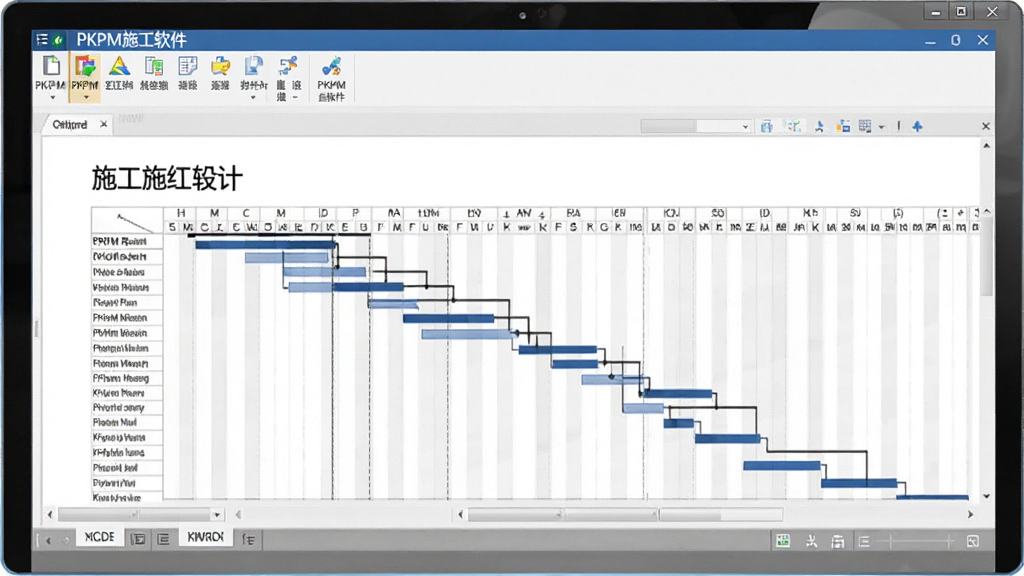Open the dropdown arrow under the first PKPM button
The height and width of the screenshot is (576, 1024).
[x=52, y=98]
